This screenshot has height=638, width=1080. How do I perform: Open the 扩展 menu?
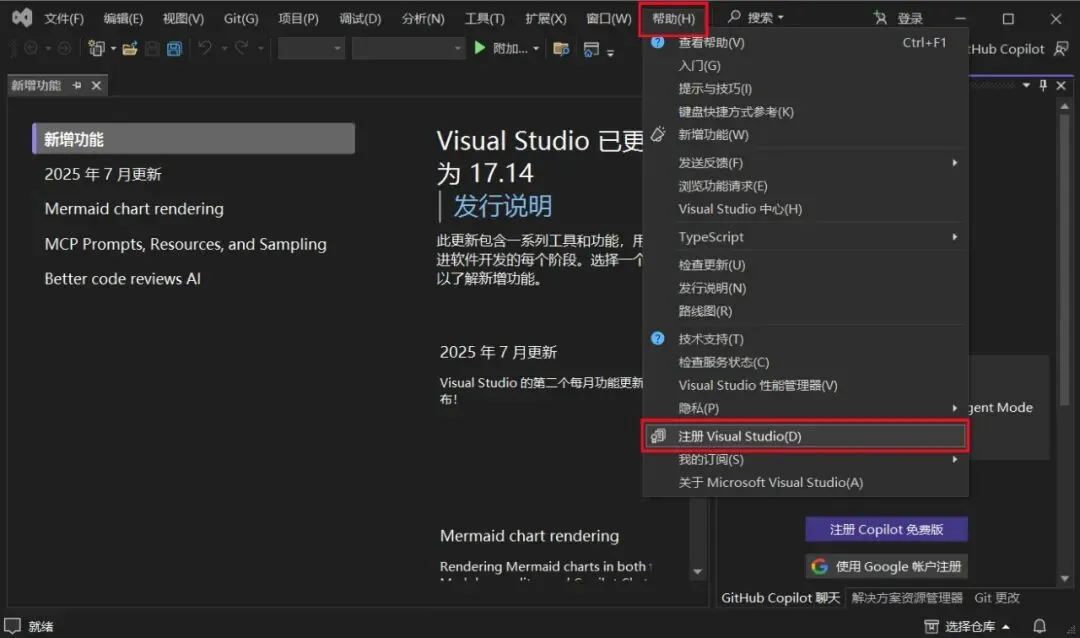(546, 19)
